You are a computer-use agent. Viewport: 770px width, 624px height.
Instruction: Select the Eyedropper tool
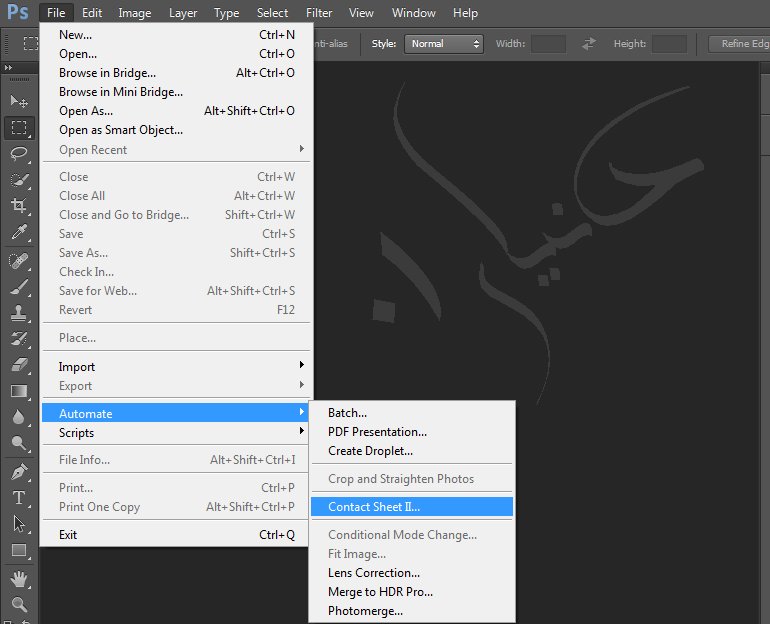tap(19, 231)
